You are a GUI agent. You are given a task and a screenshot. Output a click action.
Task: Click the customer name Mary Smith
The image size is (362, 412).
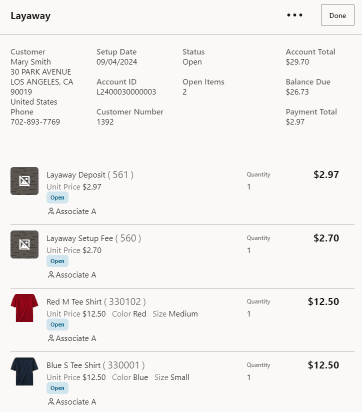tap(31, 62)
